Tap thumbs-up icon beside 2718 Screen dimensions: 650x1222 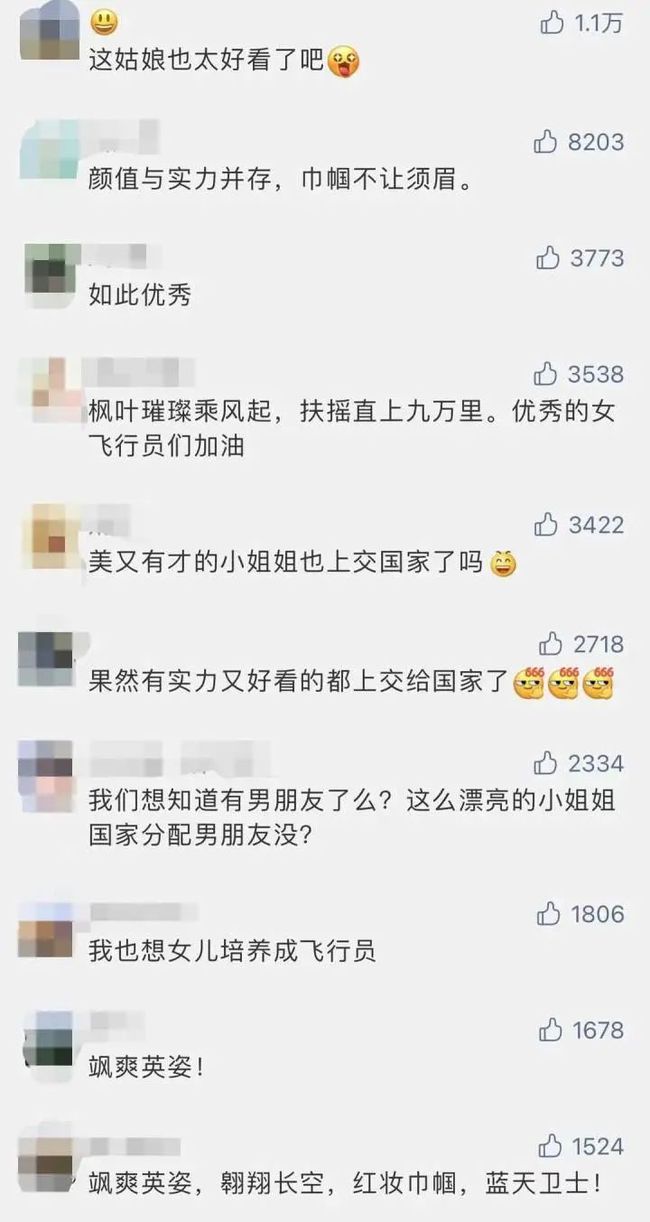coord(551,643)
